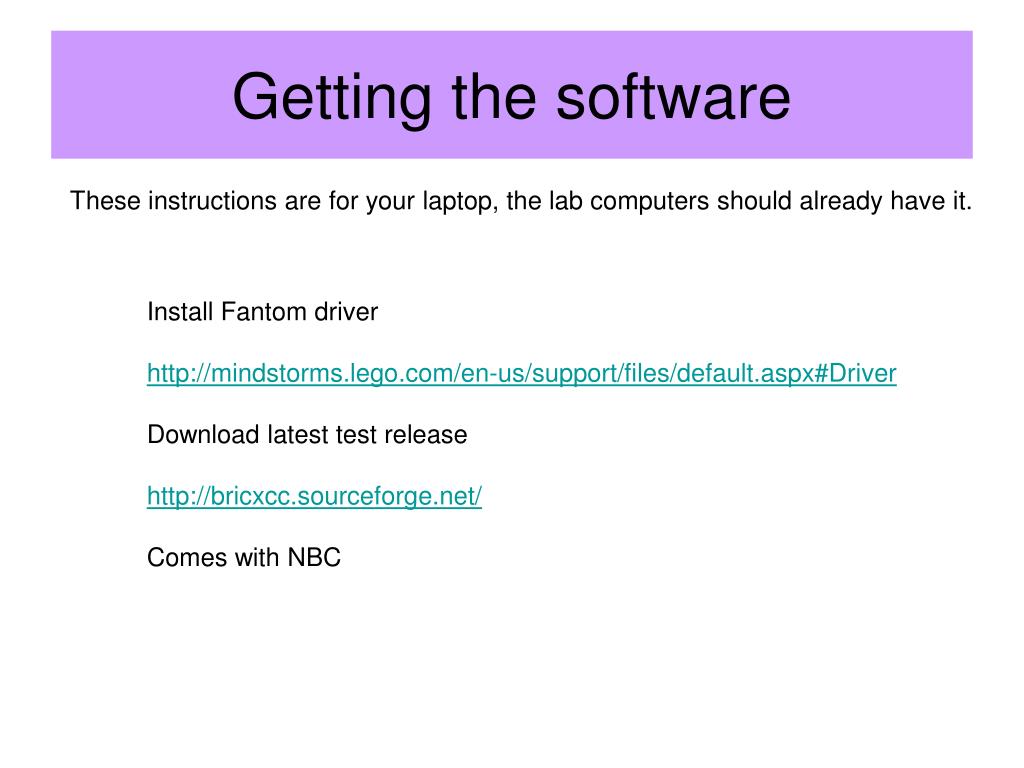
Task: Select the 'Install Fantom driver' line
Action: click(263, 312)
